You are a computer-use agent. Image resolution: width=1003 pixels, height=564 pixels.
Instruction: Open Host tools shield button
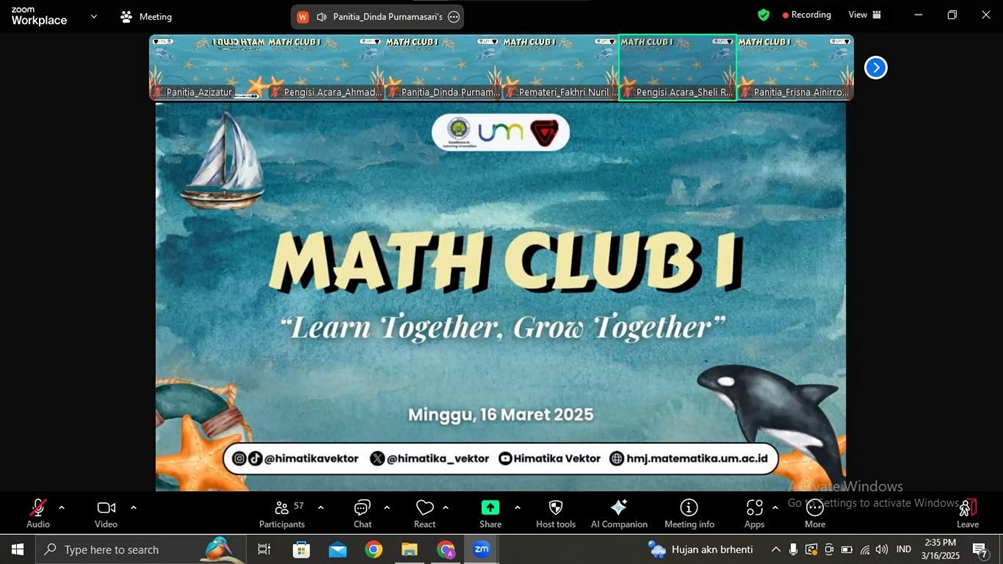click(x=556, y=513)
